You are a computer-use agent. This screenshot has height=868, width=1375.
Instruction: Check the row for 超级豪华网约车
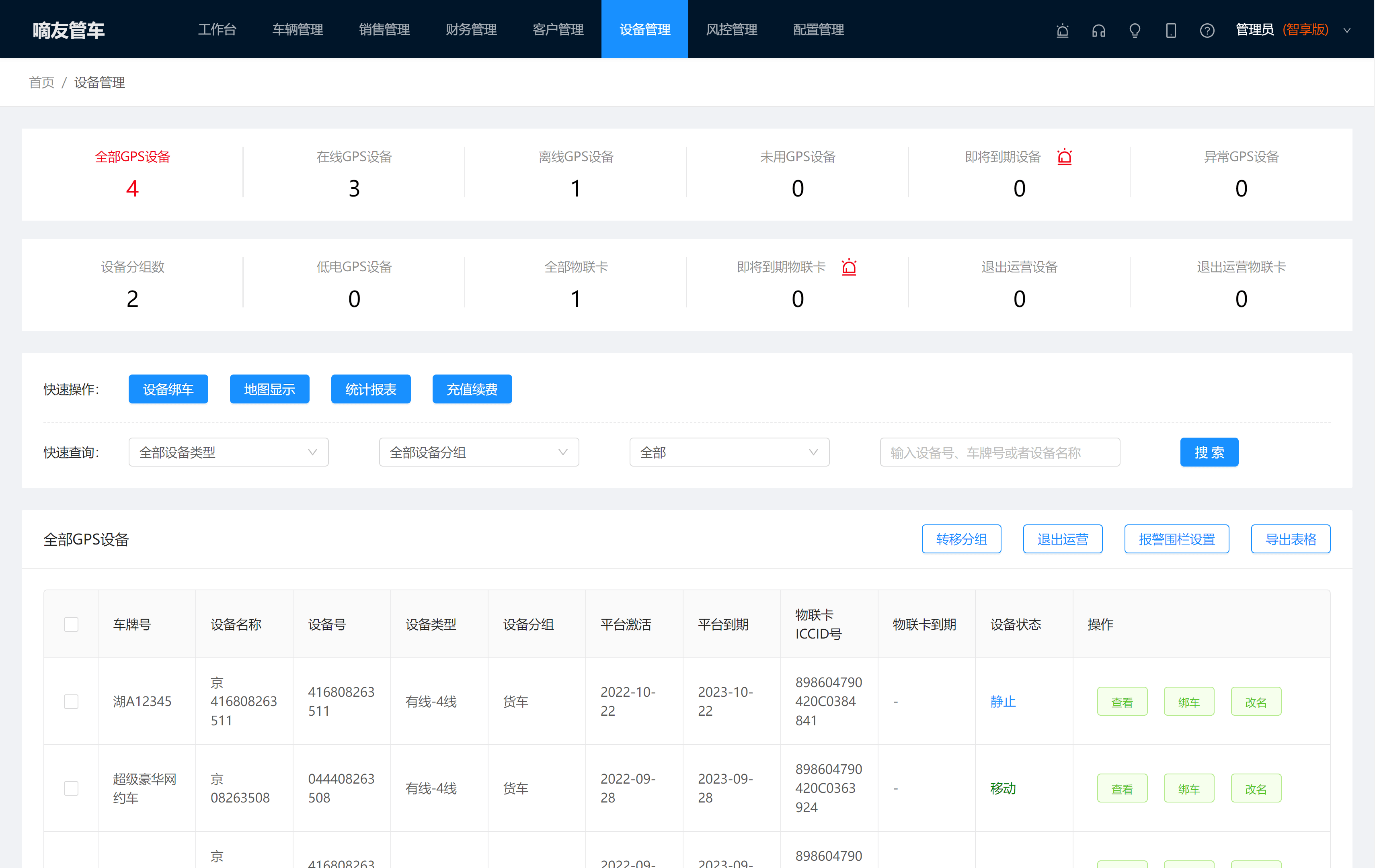pyautogui.click(x=72, y=788)
